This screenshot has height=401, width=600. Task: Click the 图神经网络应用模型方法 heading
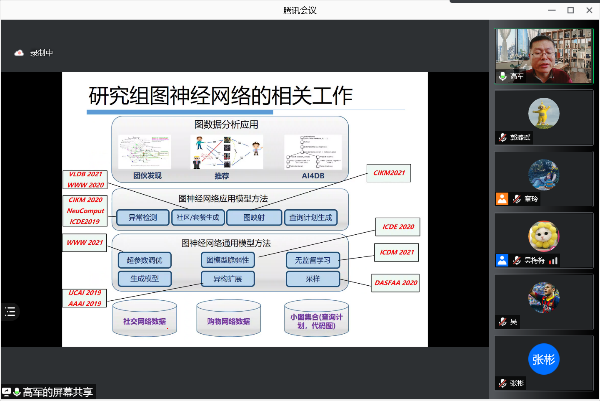(x=223, y=199)
